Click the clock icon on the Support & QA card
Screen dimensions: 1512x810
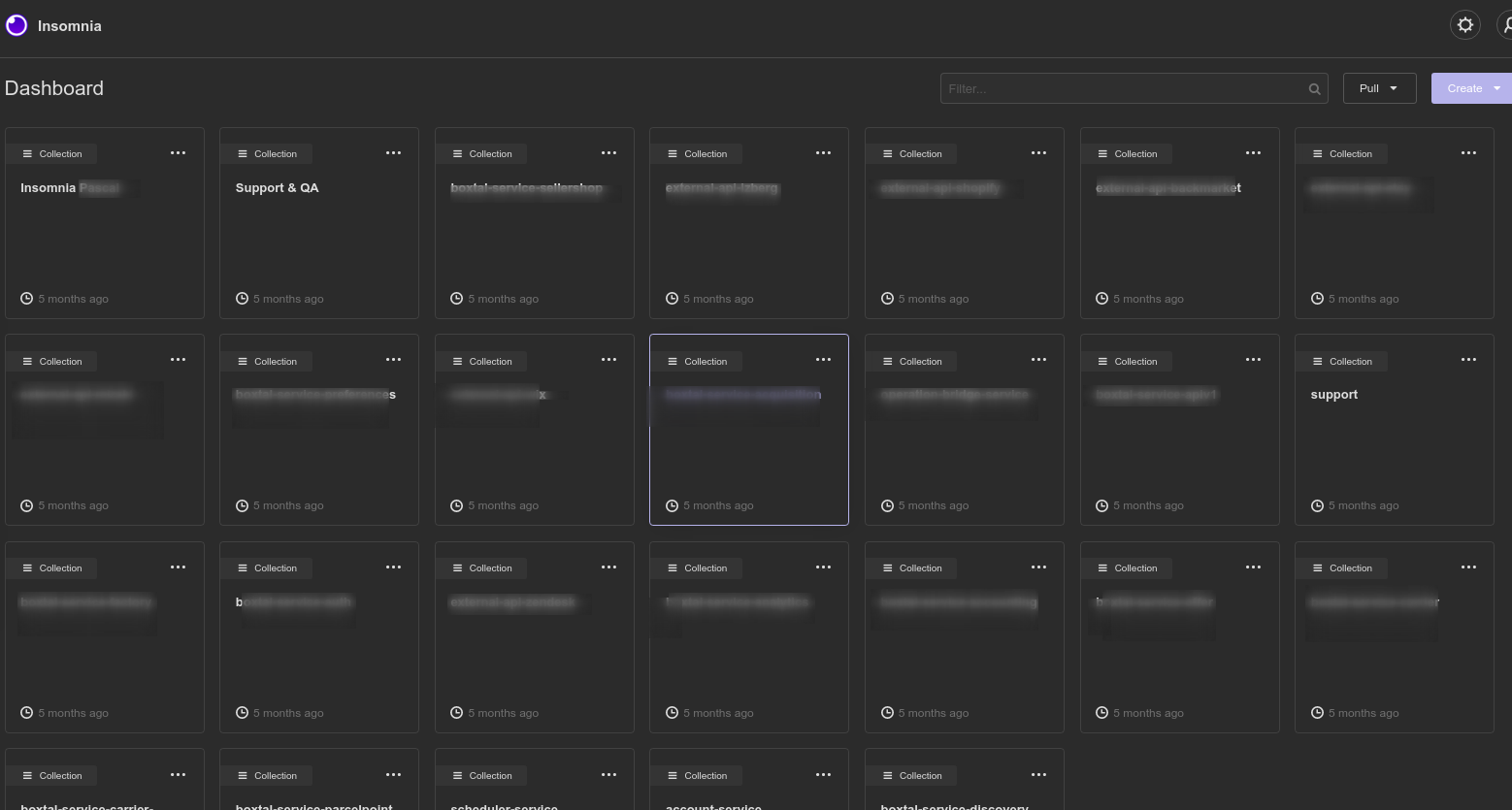[242, 298]
